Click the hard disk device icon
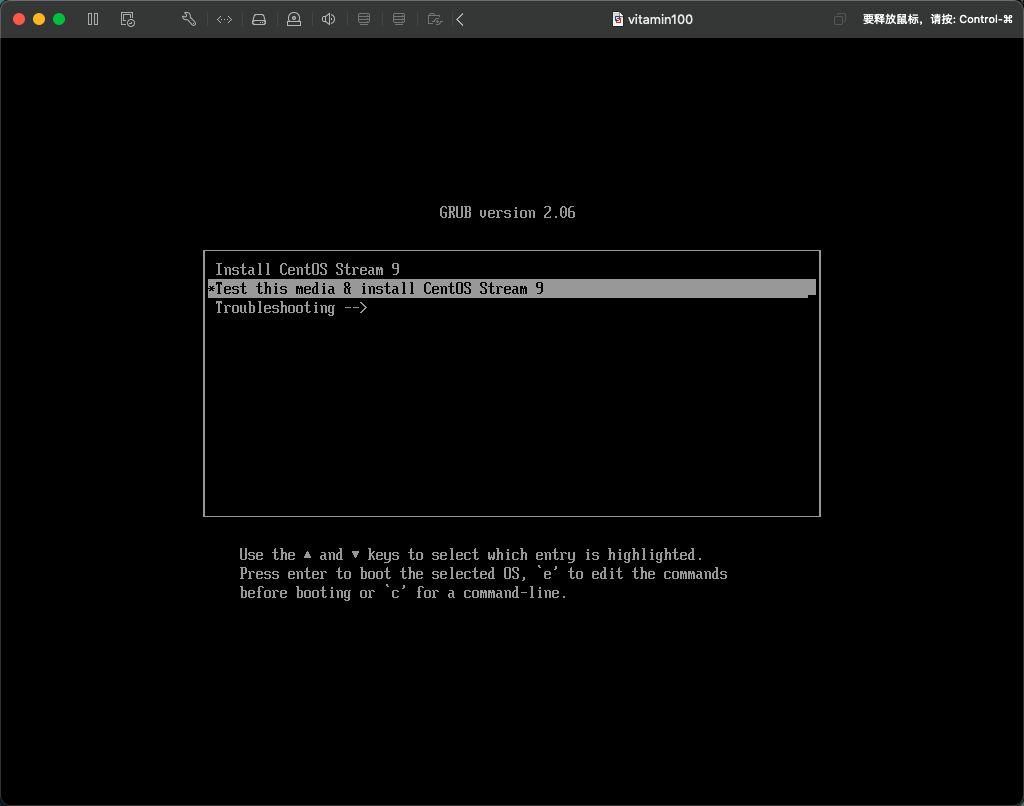 259,20
